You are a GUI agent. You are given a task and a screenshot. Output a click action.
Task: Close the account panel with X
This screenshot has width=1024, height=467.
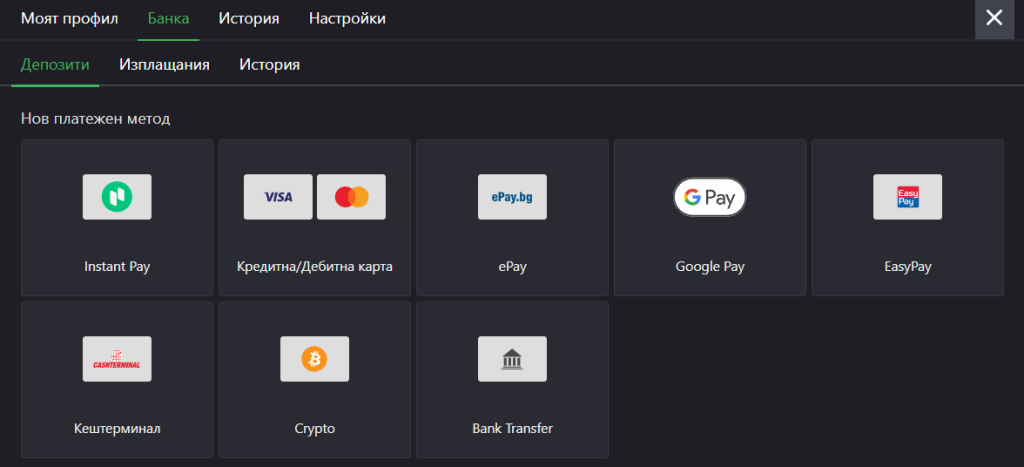[x=994, y=18]
